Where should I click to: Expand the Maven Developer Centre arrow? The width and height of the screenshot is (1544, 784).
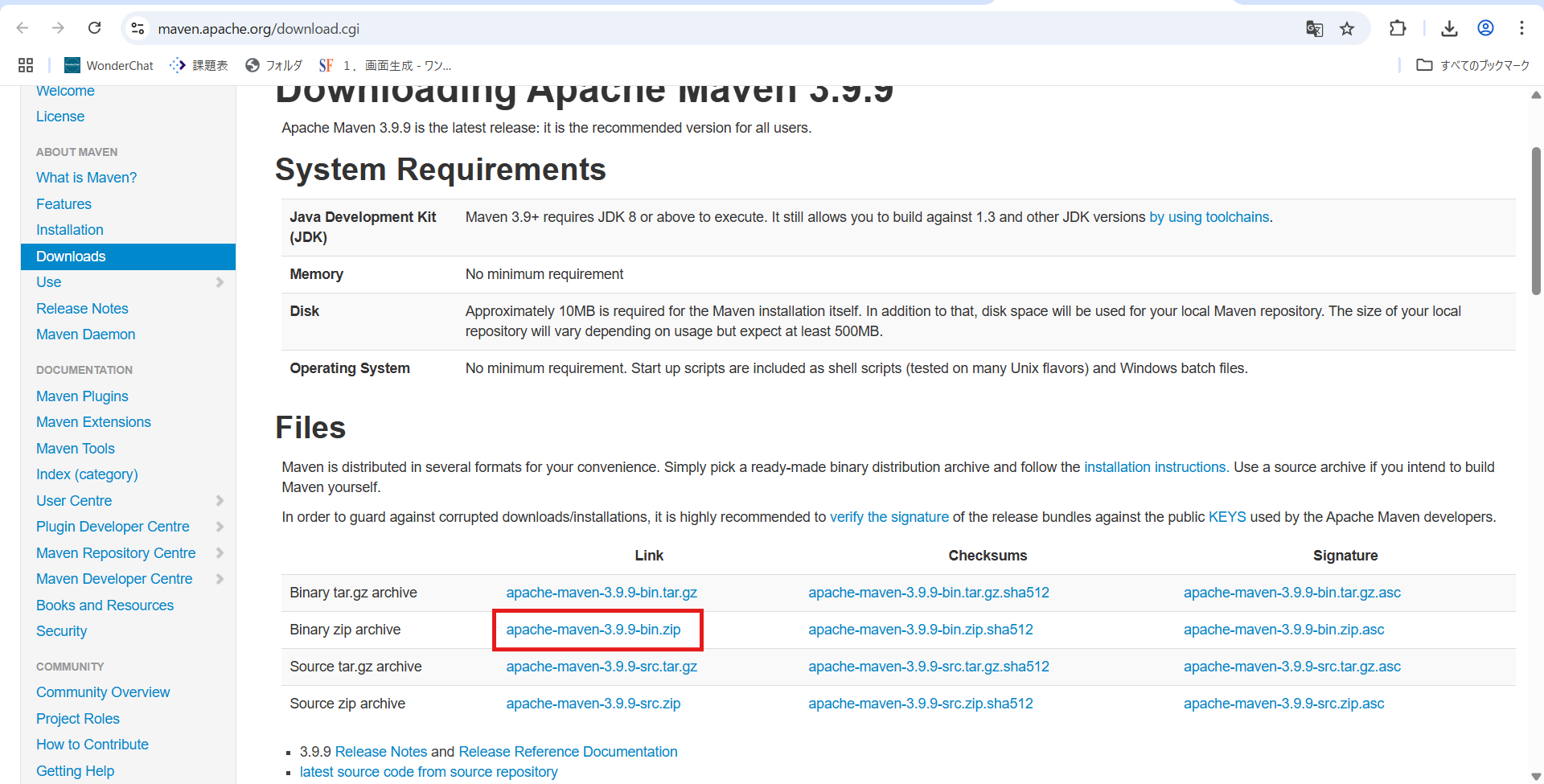tap(220, 579)
